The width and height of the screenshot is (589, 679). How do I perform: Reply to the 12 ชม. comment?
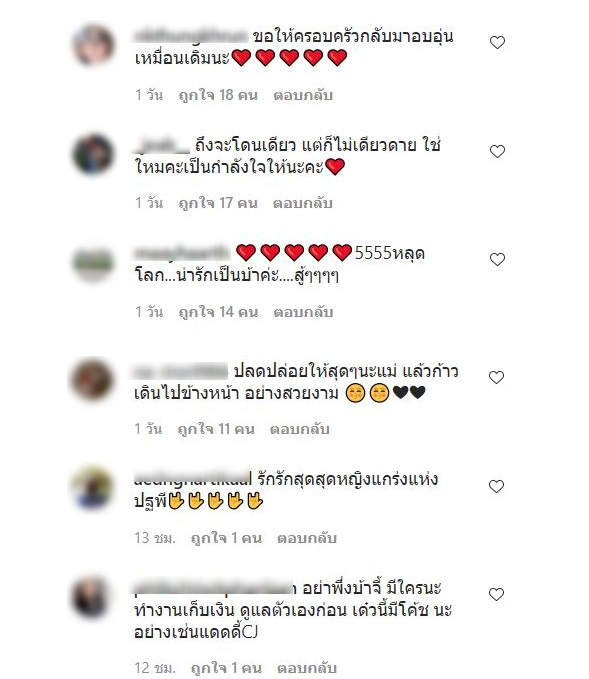pos(307,668)
